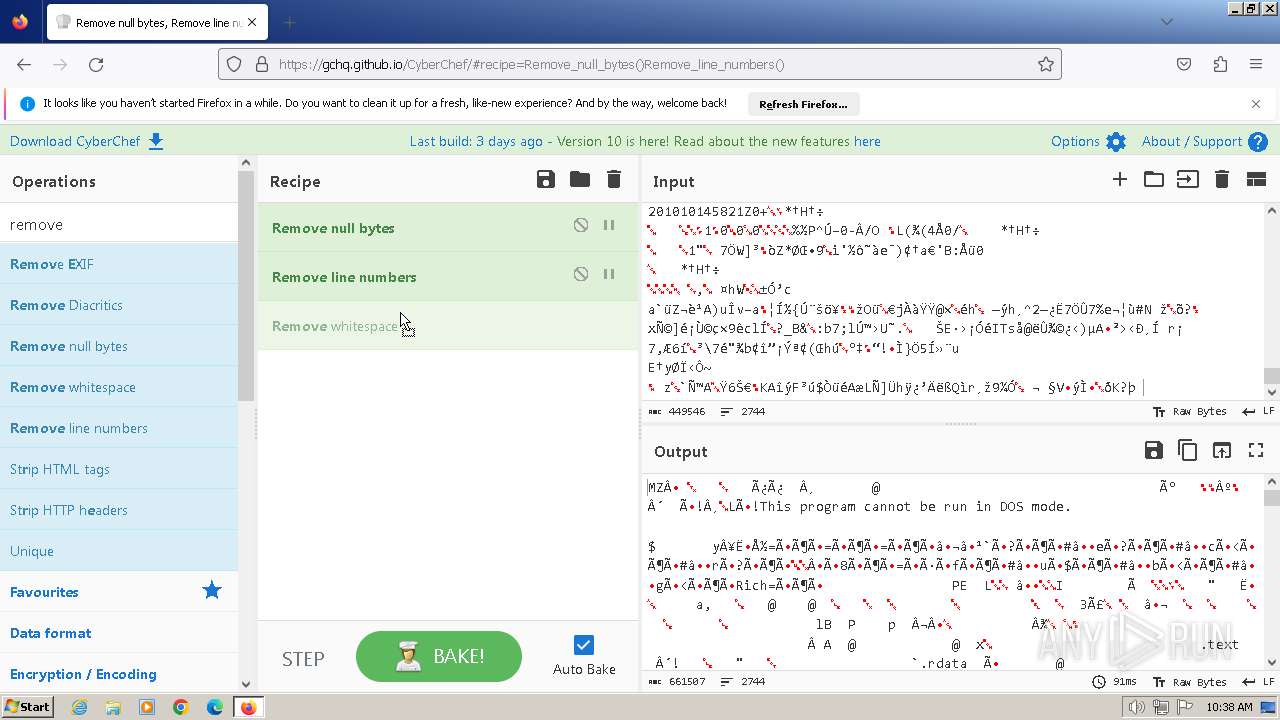Load a recipe via folder icon
The image size is (1280, 720).
pos(580,179)
